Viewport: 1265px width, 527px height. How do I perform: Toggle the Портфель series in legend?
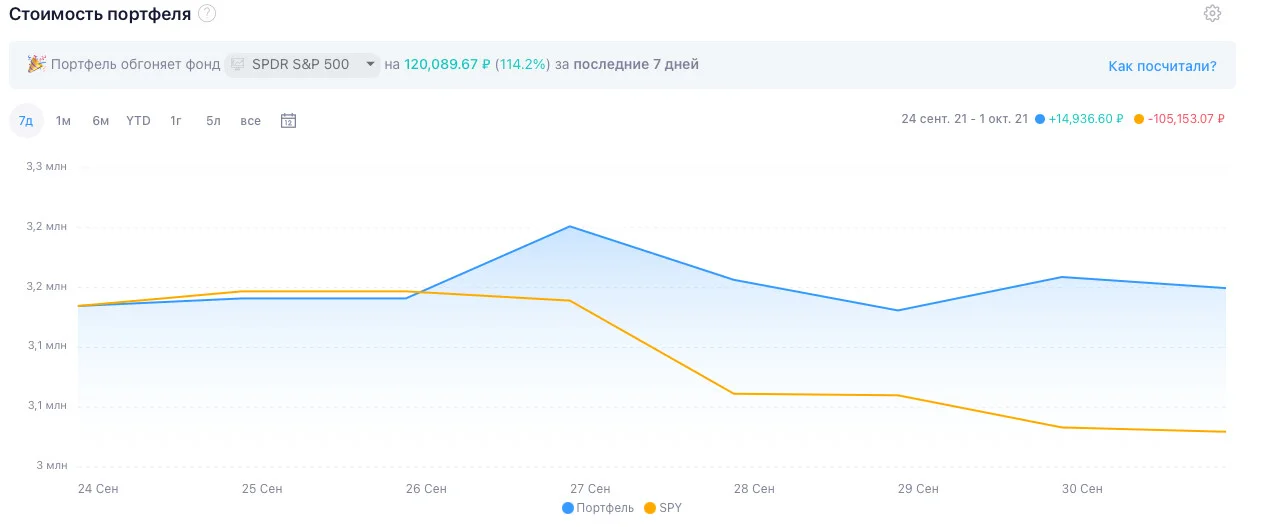pyautogui.click(x=598, y=508)
